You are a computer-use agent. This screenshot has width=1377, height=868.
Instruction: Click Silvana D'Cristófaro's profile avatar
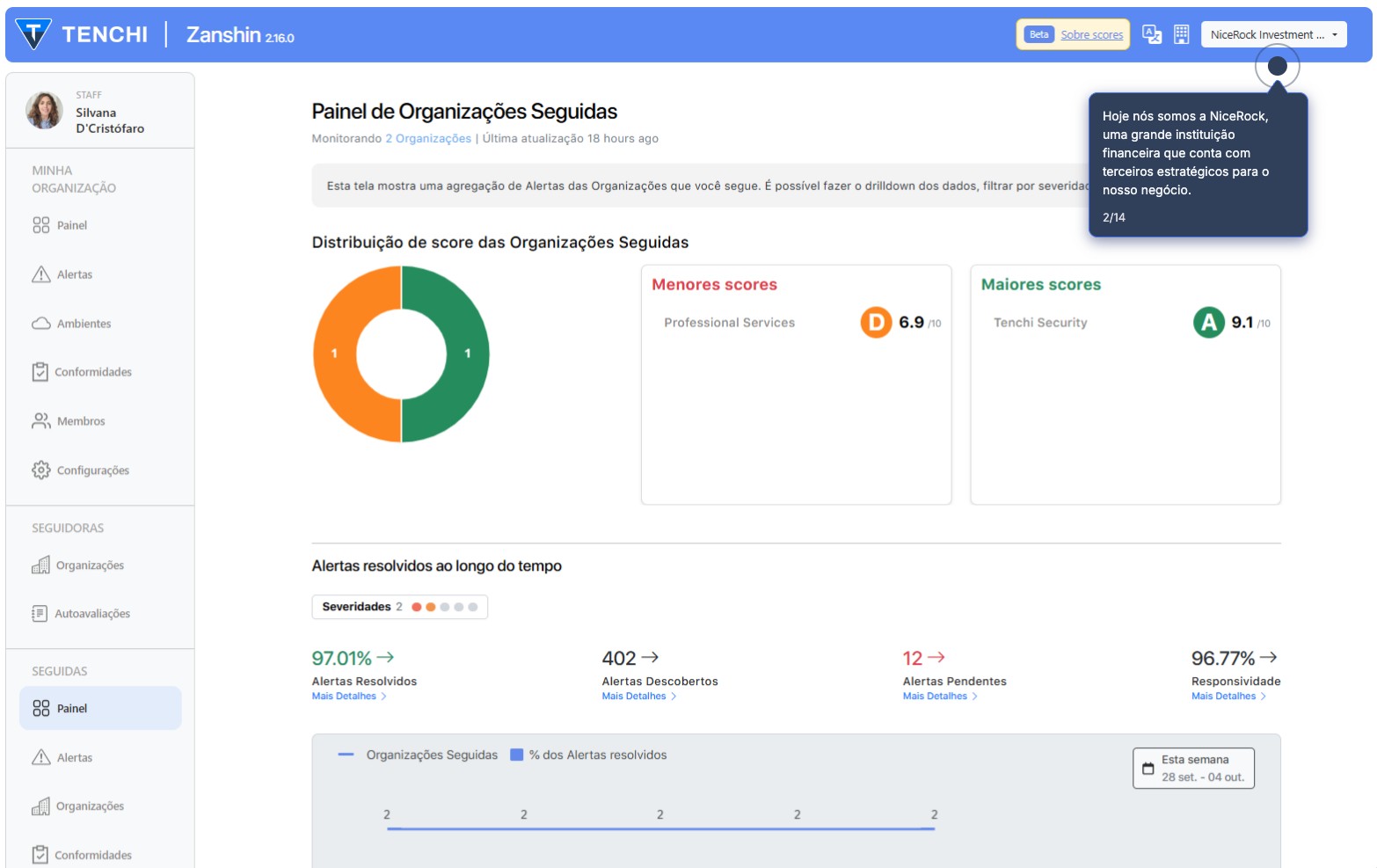pos(44,111)
